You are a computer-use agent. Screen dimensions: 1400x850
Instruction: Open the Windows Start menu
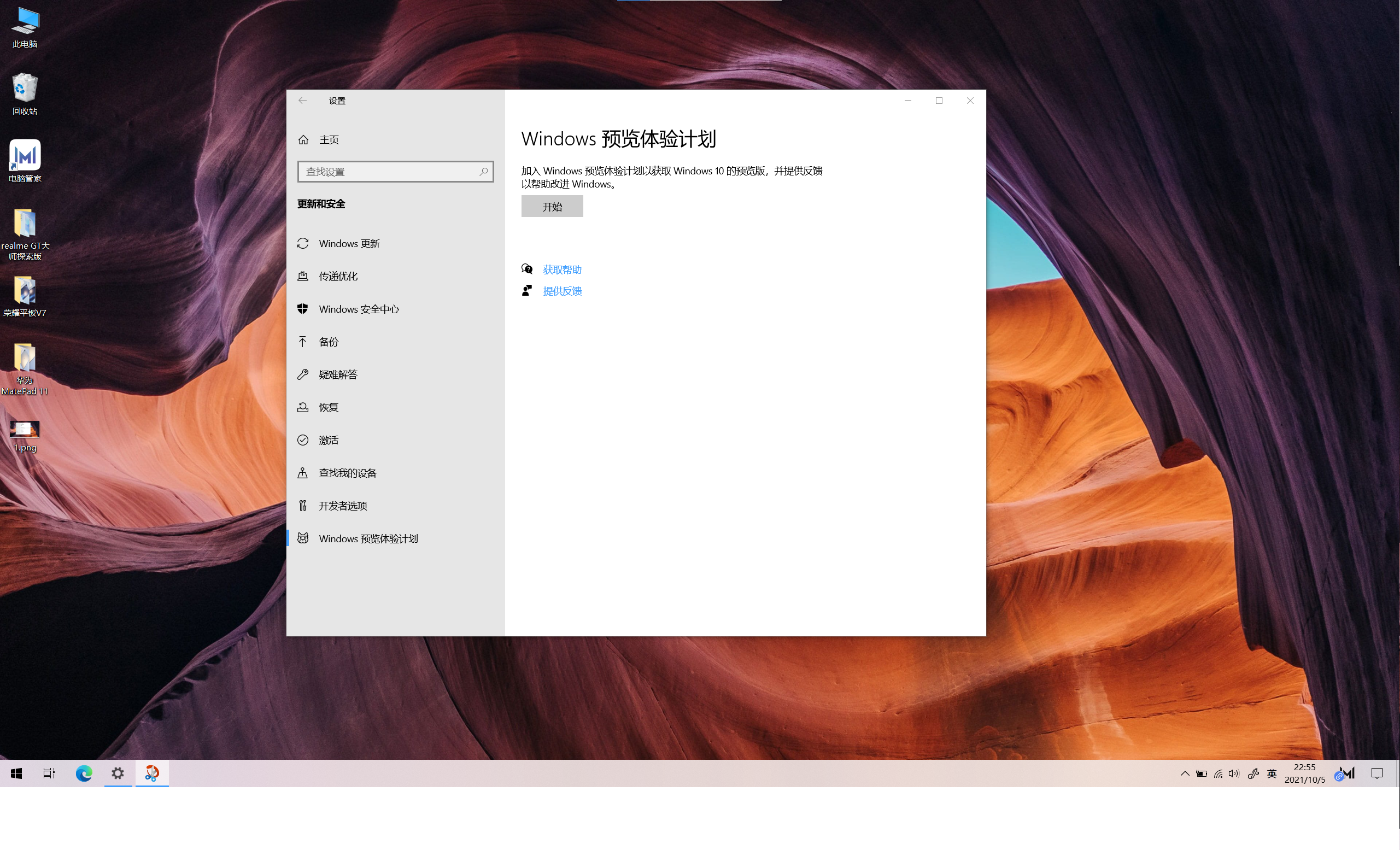click(x=16, y=773)
